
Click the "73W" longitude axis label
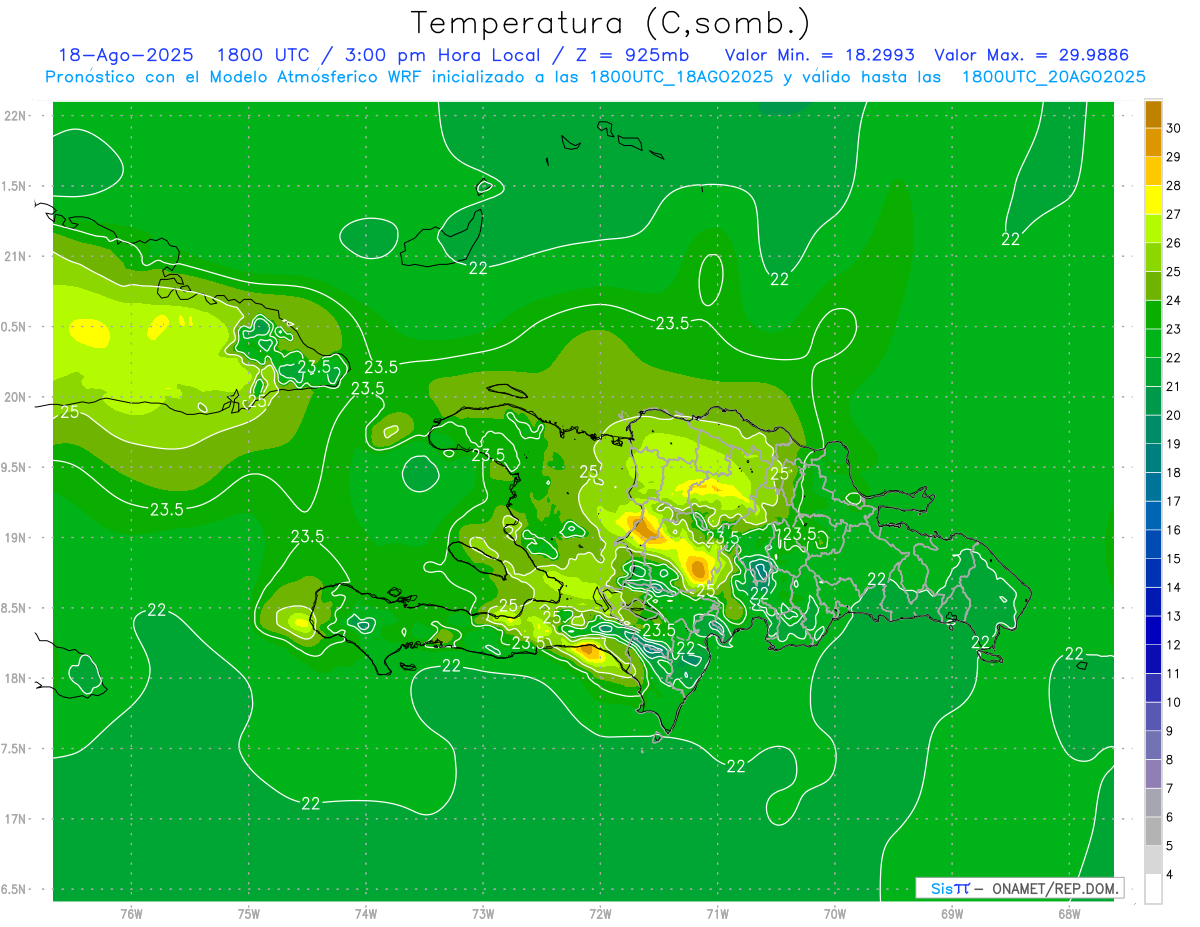tap(483, 913)
